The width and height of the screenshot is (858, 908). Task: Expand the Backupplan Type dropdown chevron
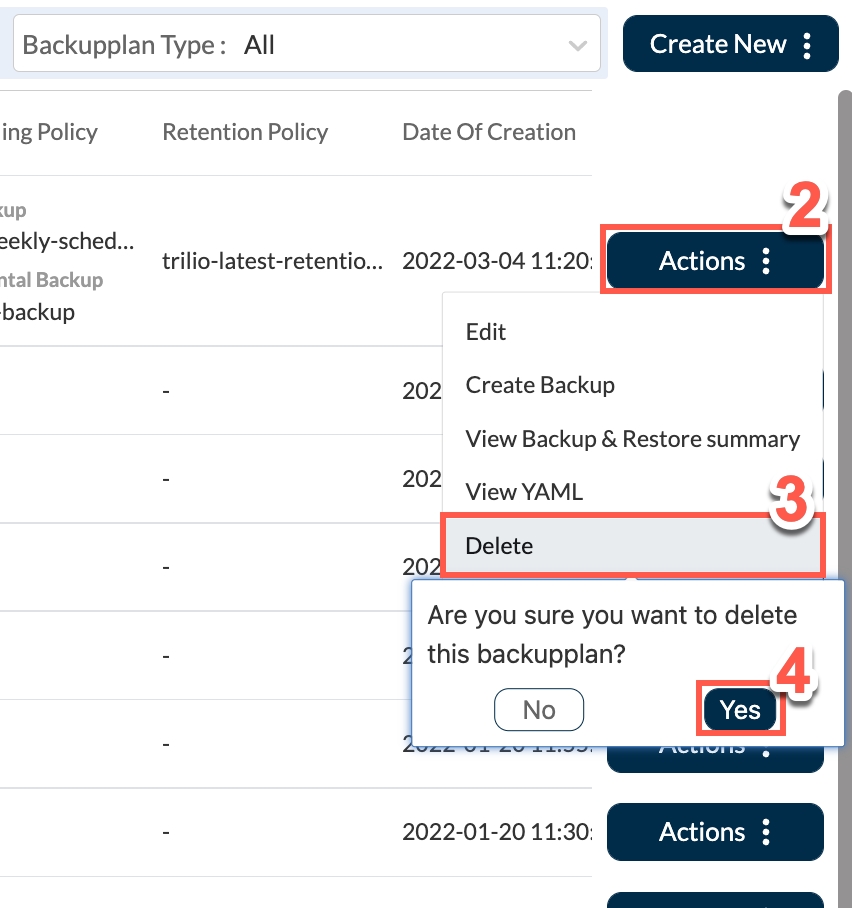tap(577, 46)
